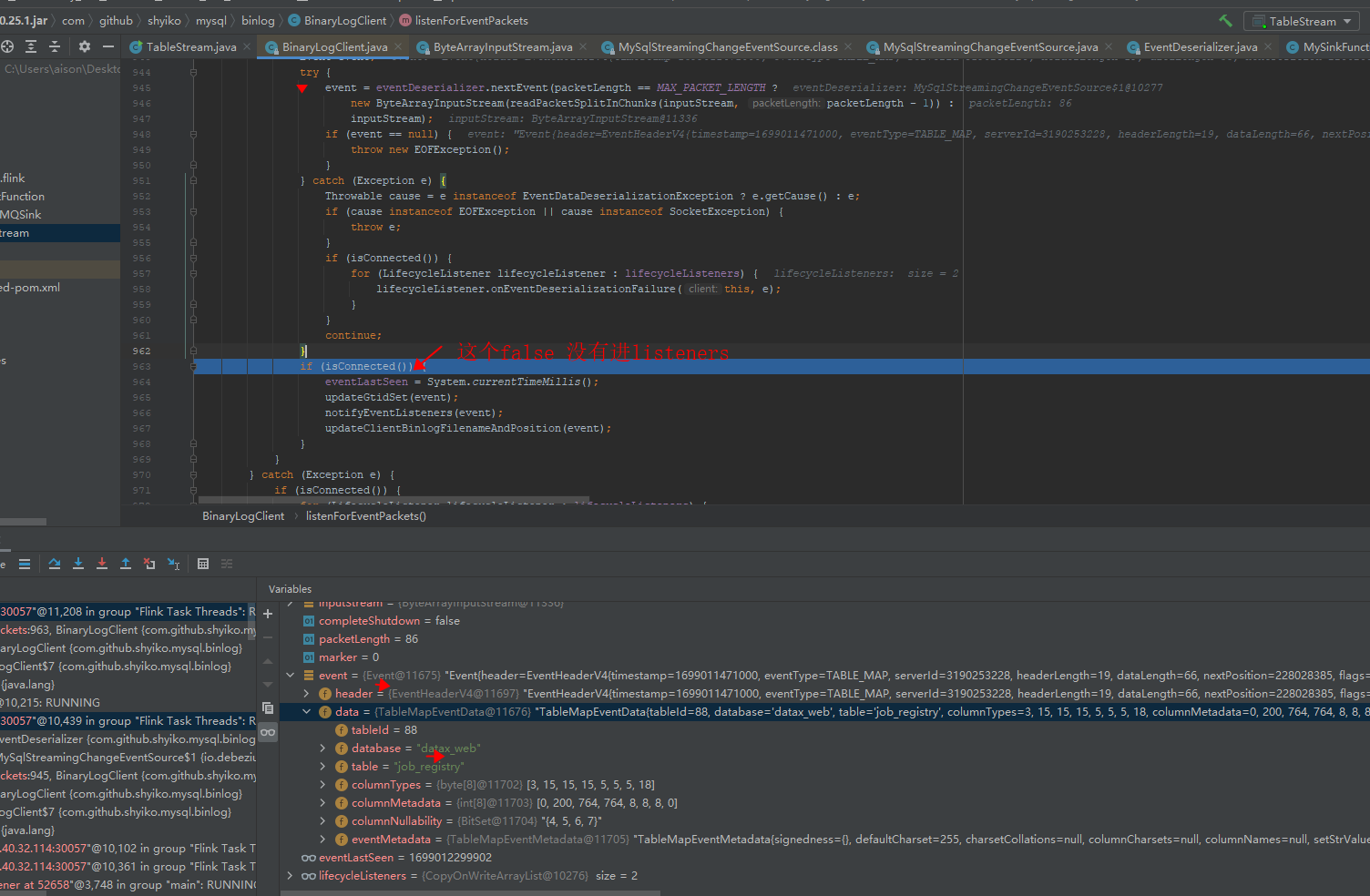The height and width of the screenshot is (896, 1370).
Task: Expand the 'table' variable node
Action: point(322,767)
